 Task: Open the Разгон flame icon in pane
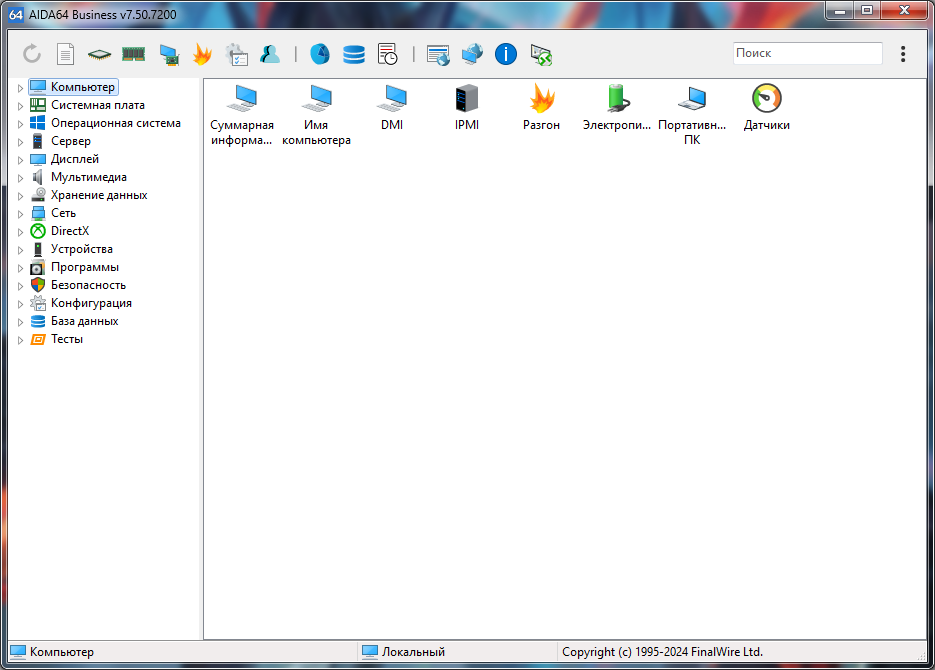click(x=541, y=108)
